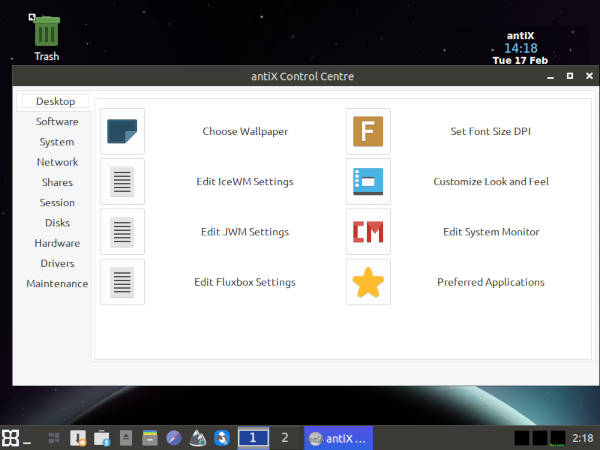Click the Edit Fluxbox Settings document icon
The width and height of the screenshot is (600, 450).
pyautogui.click(x=123, y=282)
